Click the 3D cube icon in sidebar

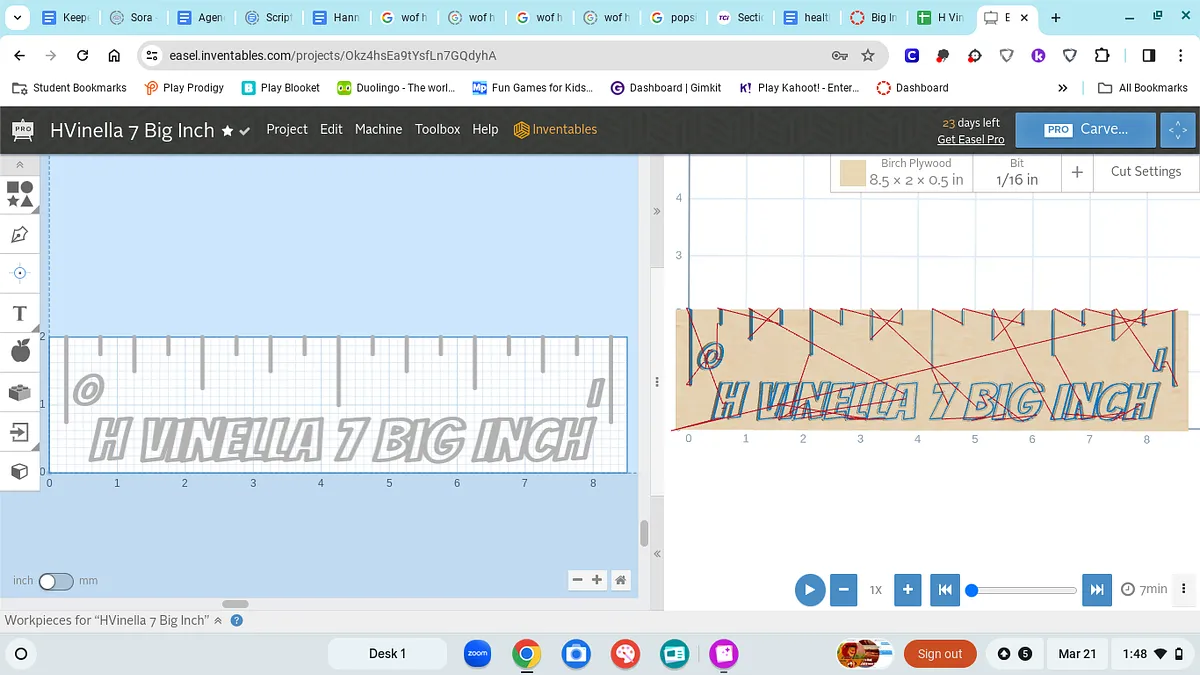(x=19, y=471)
